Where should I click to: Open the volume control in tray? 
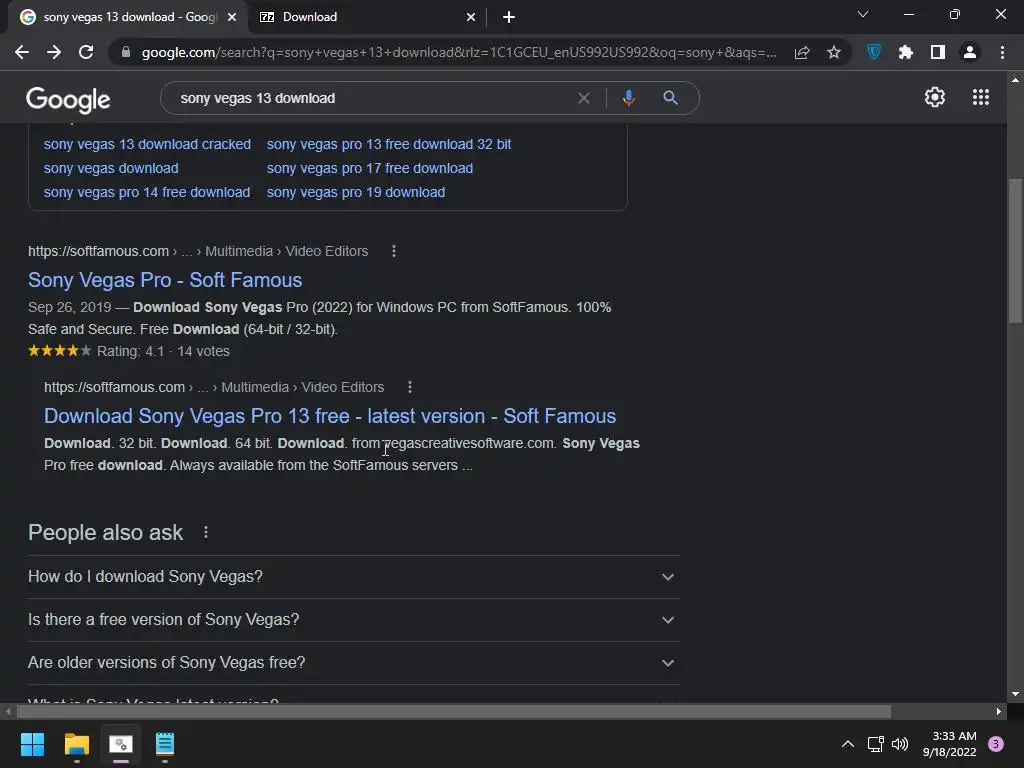(900, 744)
